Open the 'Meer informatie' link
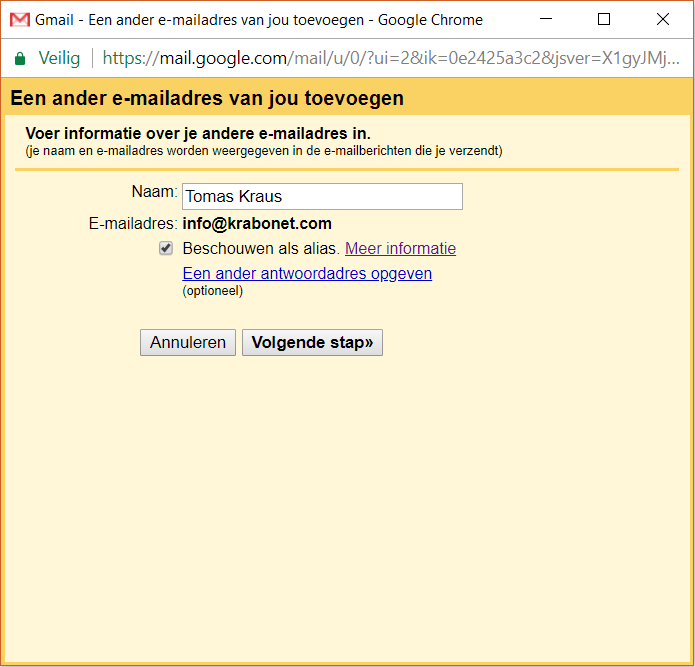This screenshot has width=695, height=667. 400,249
